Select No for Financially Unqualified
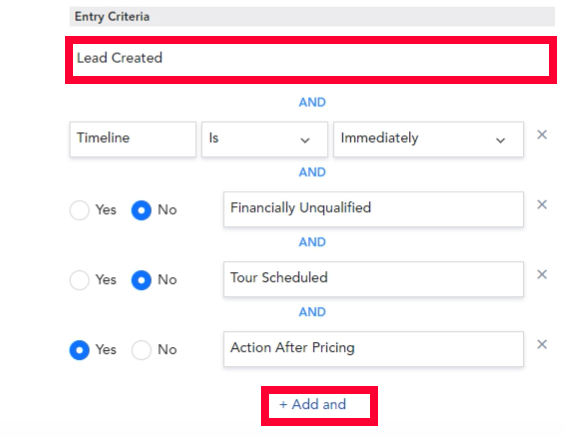Viewport: 565px width, 437px height. point(141,210)
